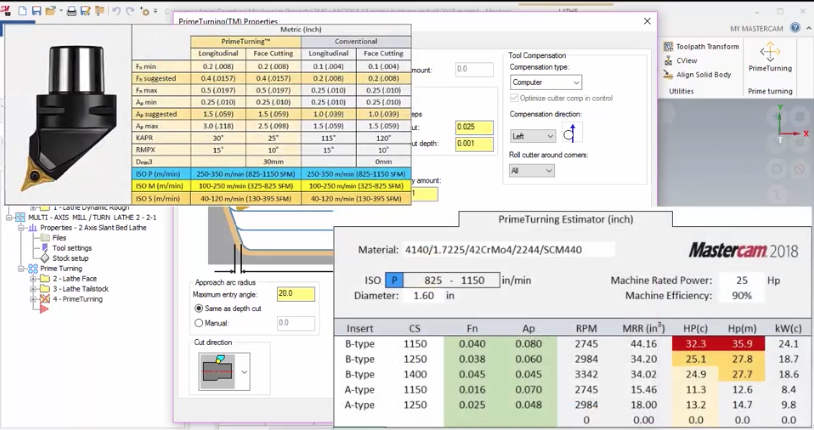Click the 4 - PrimeTurning crossed folder icon
The height and width of the screenshot is (430, 814).
(45, 299)
